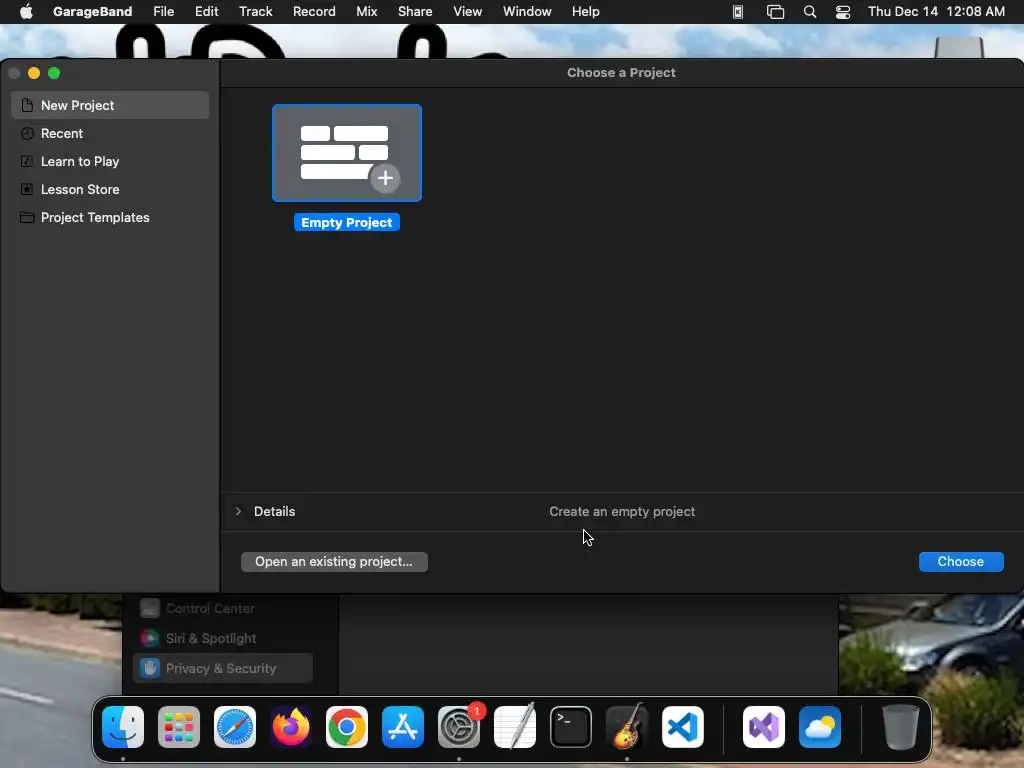This screenshot has width=1024, height=768.
Task: Click the Empty Project label
Action: pos(347,223)
